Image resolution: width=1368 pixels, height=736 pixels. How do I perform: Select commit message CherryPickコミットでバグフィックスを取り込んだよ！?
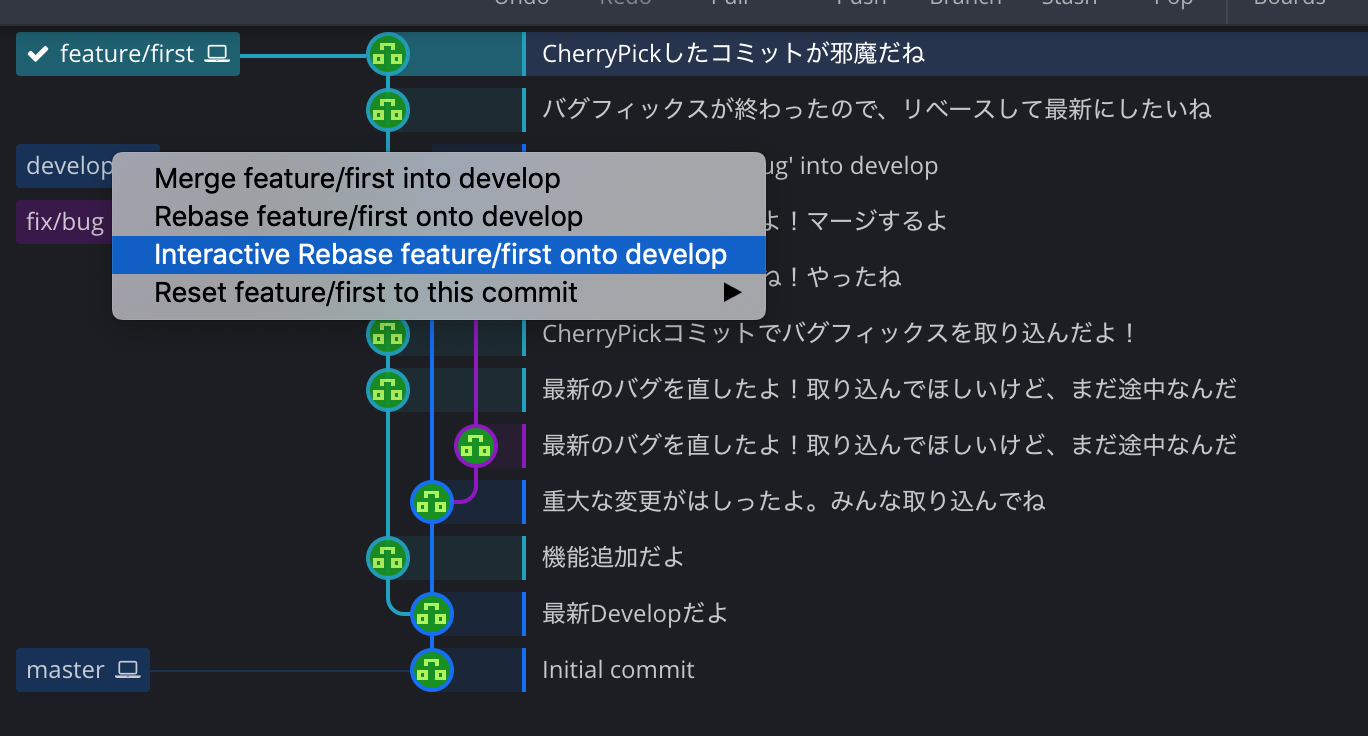click(839, 334)
